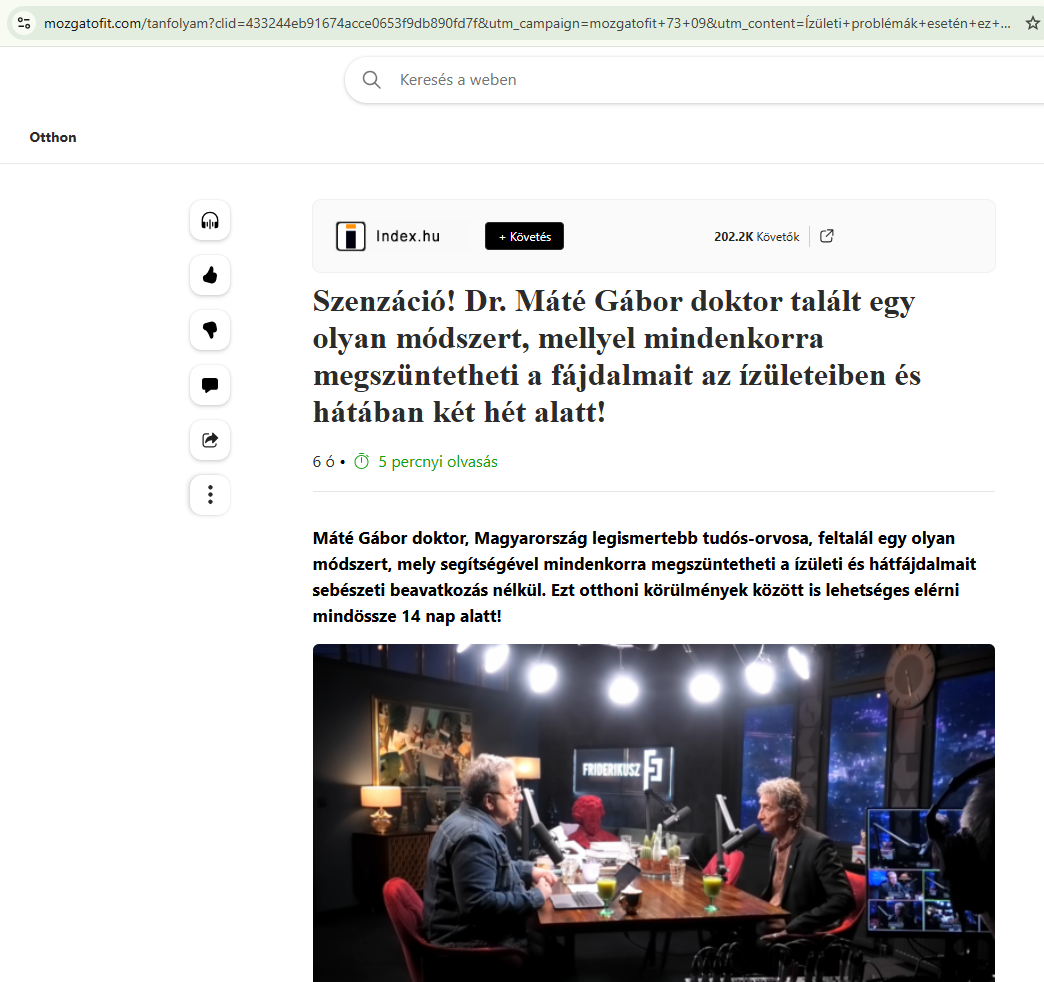Viewport: 1044px width, 982px height.
Task: Open comments with speech bubble icon
Action: (210, 385)
